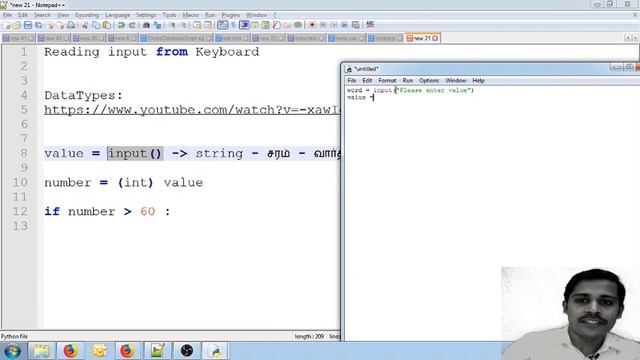Save the current document via toolbar
The height and width of the screenshot is (360, 640).
pos(28,25)
